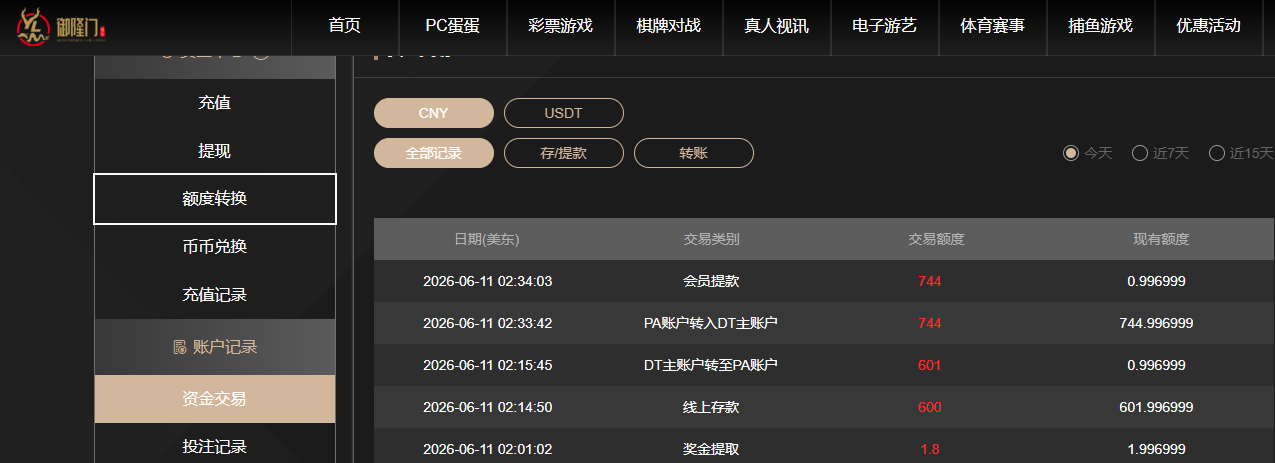Open the 体育赛事 menu item
Screen dimensions: 1275x463
coord(993,26)
